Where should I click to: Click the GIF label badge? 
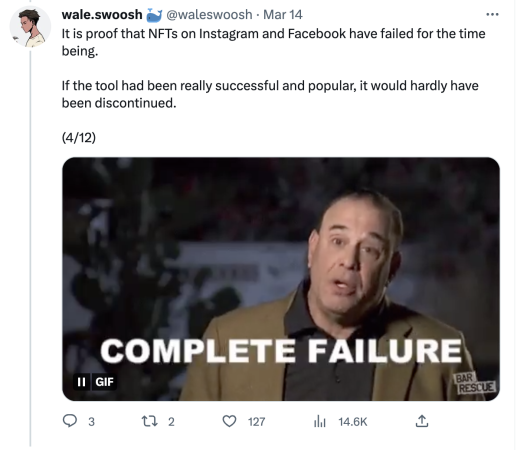(x=104, y=382)
